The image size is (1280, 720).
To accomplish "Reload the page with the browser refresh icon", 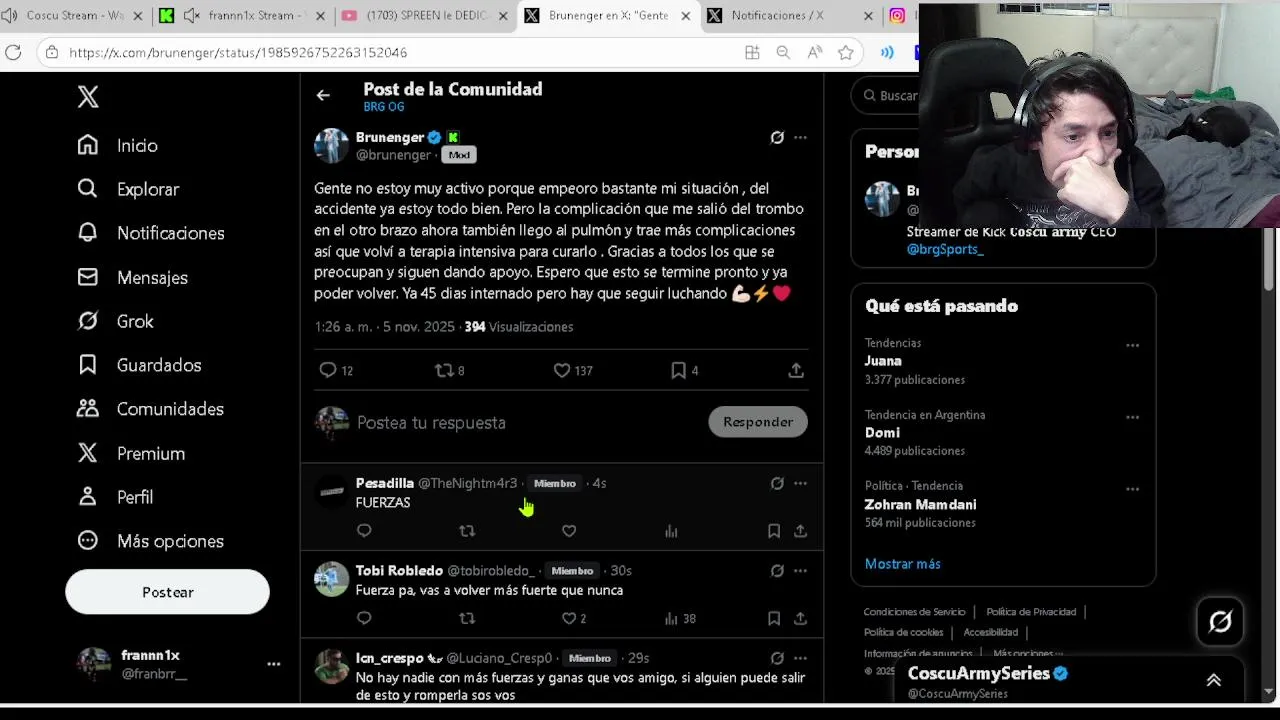I will coord(13,52).
